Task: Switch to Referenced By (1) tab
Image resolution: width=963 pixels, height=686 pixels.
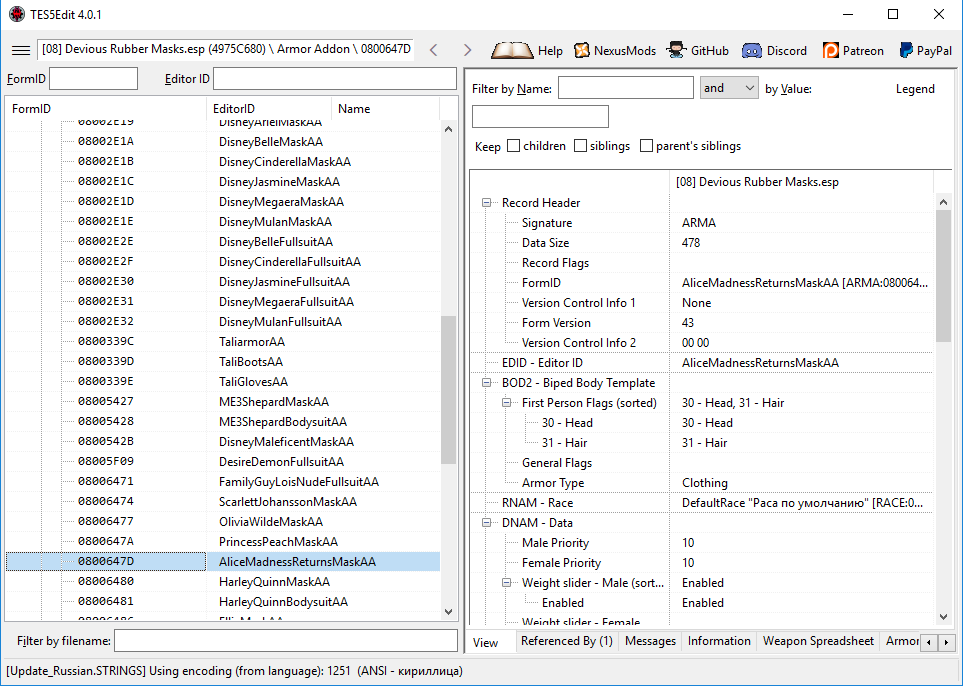Action: tap(566, 641)
